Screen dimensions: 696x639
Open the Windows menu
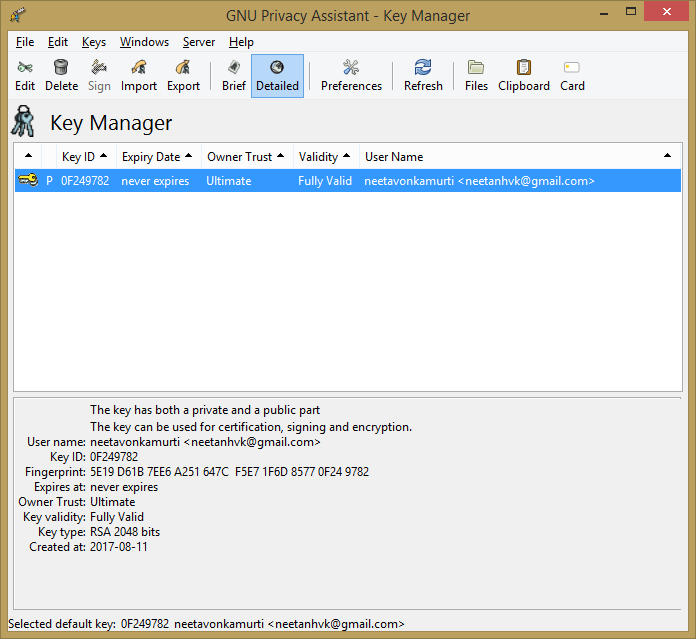pyautogui.click(x=144, y=42)
